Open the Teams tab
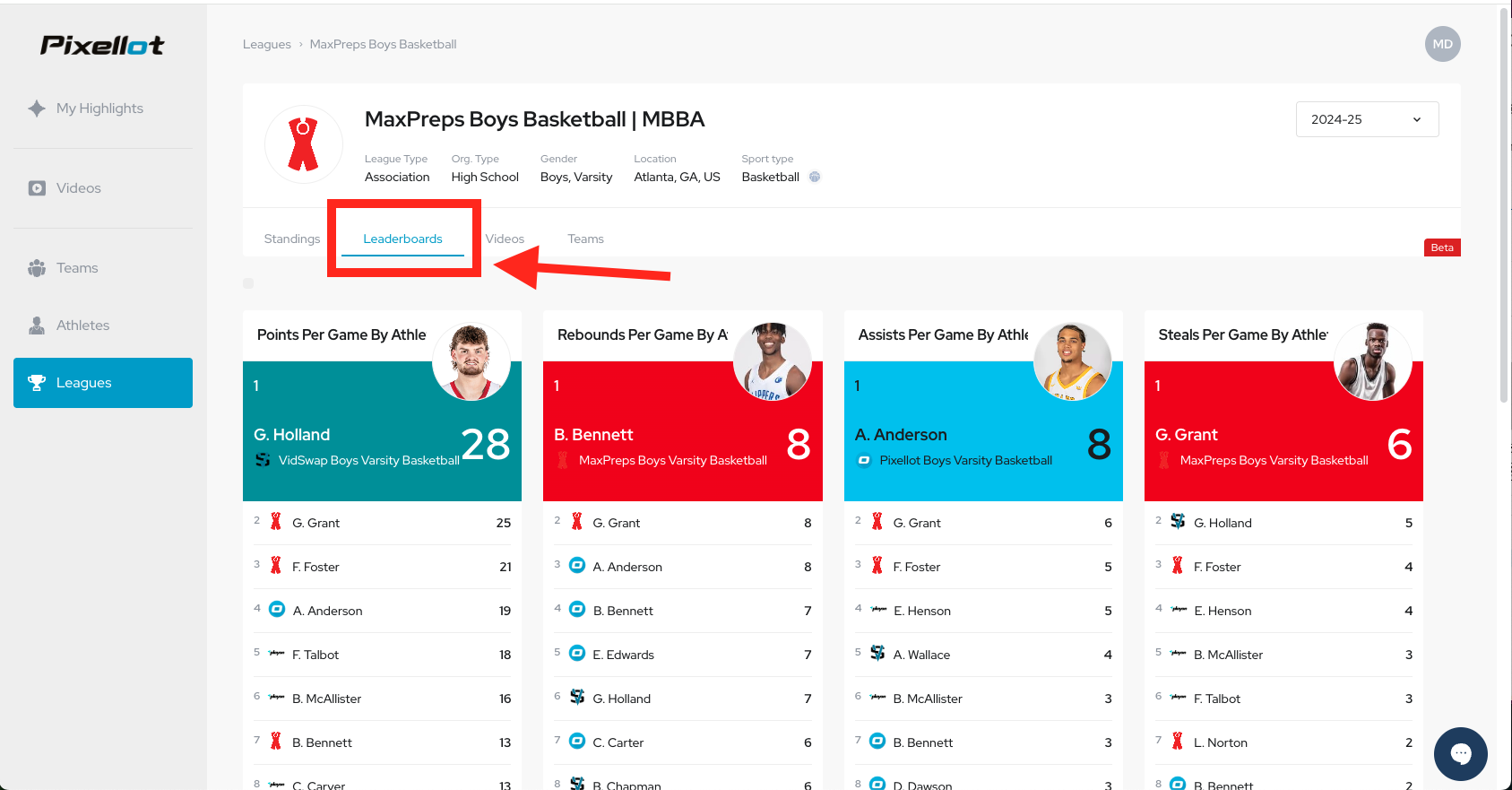The height and width of the screenshot is (790, 1512). (x=585, y=239)
